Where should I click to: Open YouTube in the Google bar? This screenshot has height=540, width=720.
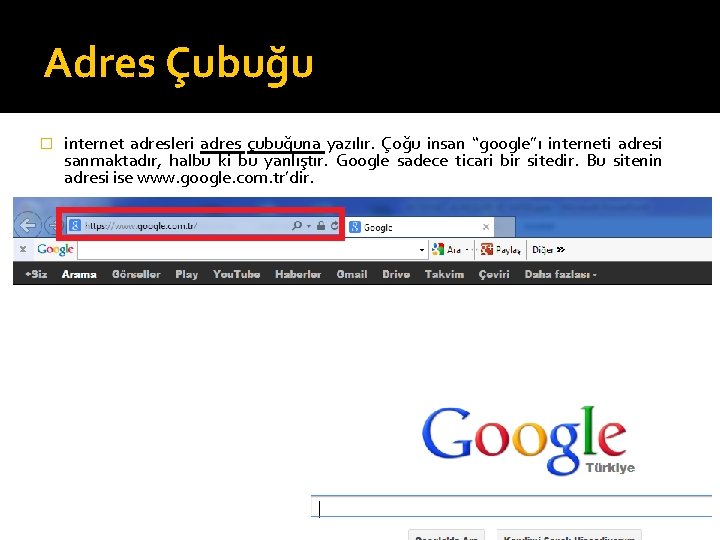tap(236, 274)
